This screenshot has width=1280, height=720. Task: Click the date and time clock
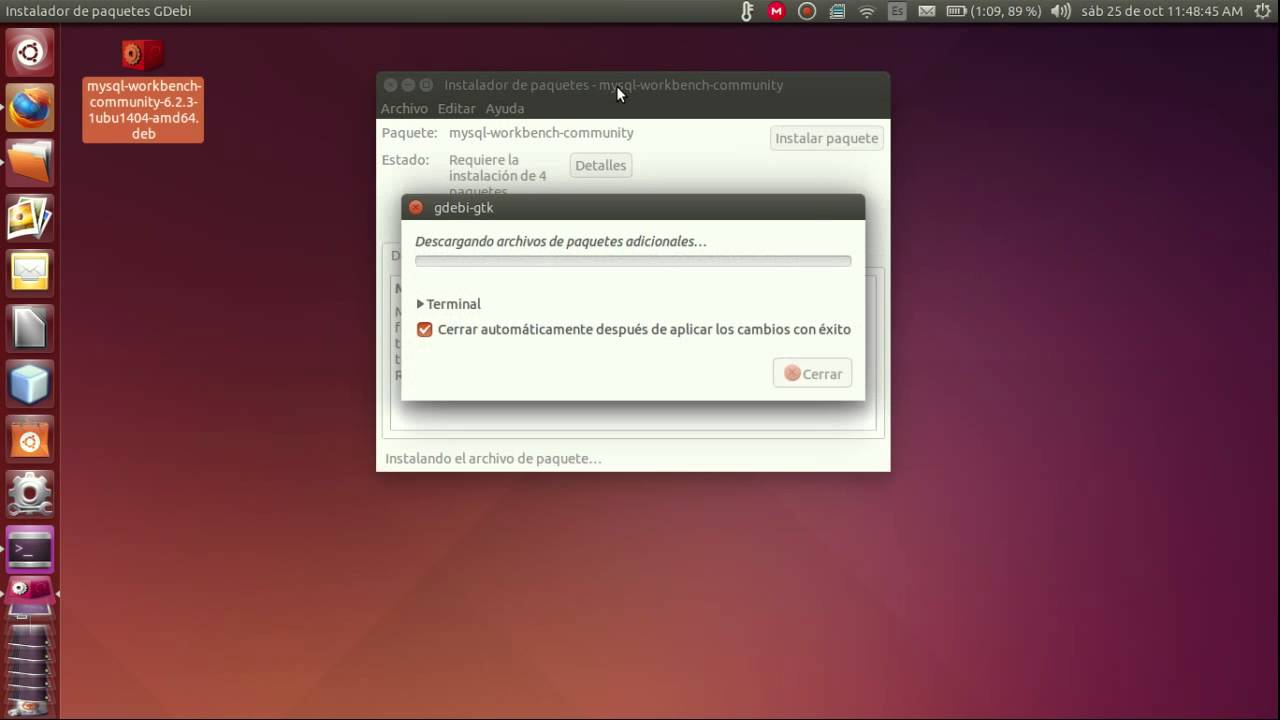pyautogui.click(x=1162, y=11)
